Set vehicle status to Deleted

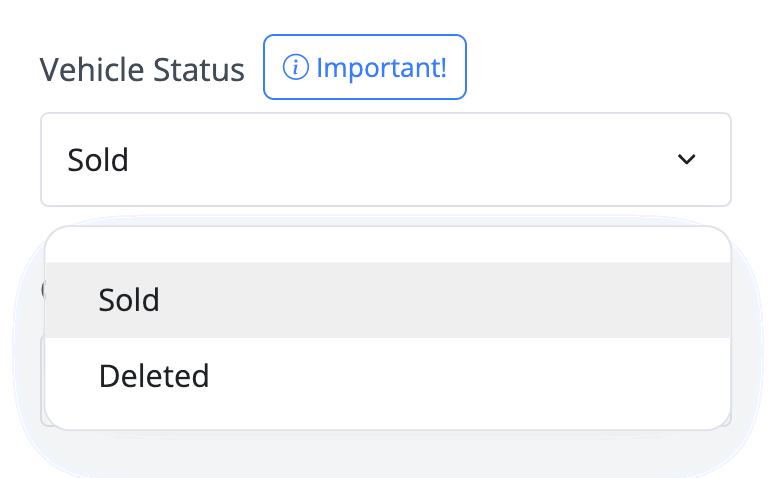click(388, 376)
